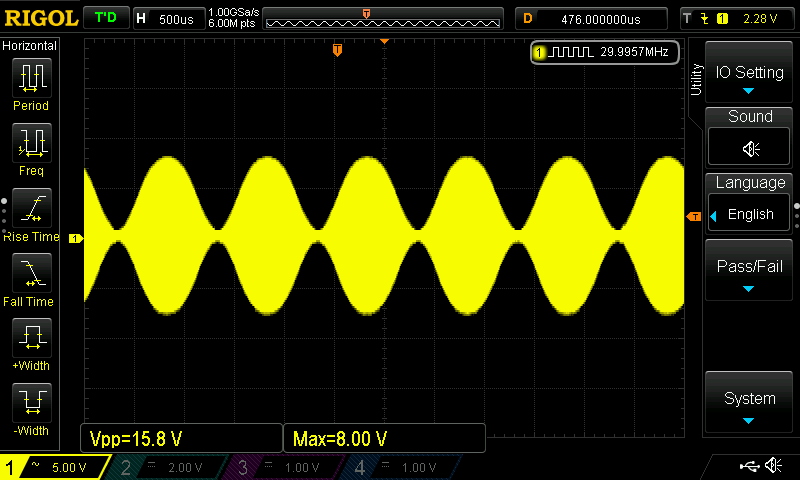The image size is (800, 480).
Task: Click the Vpp=15.8 V measurement box
Action: click(182, 438)
